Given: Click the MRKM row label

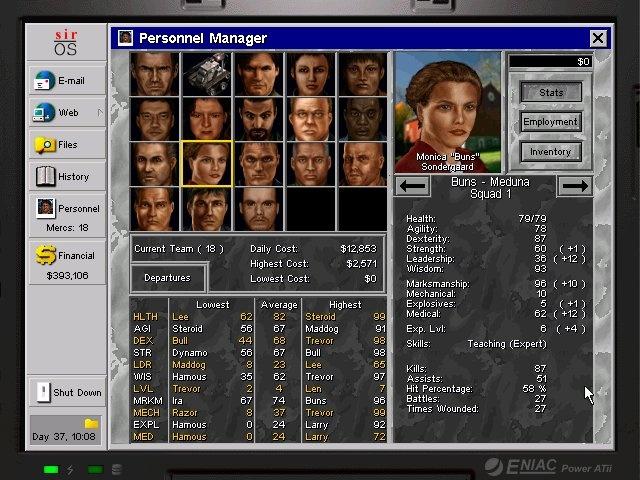Looking at the screenshot, I should pyautogui.click(x=148, y=400).
